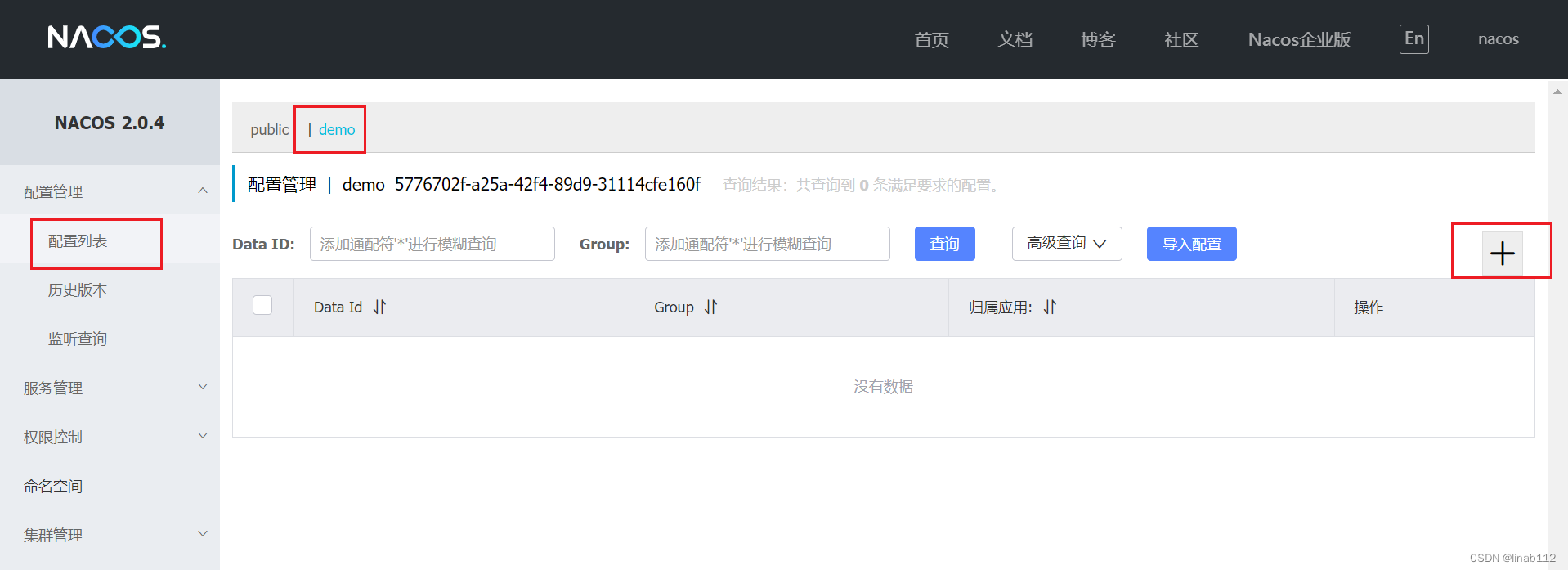
Task: Sort by Data Id column
Action: [379, 307]
